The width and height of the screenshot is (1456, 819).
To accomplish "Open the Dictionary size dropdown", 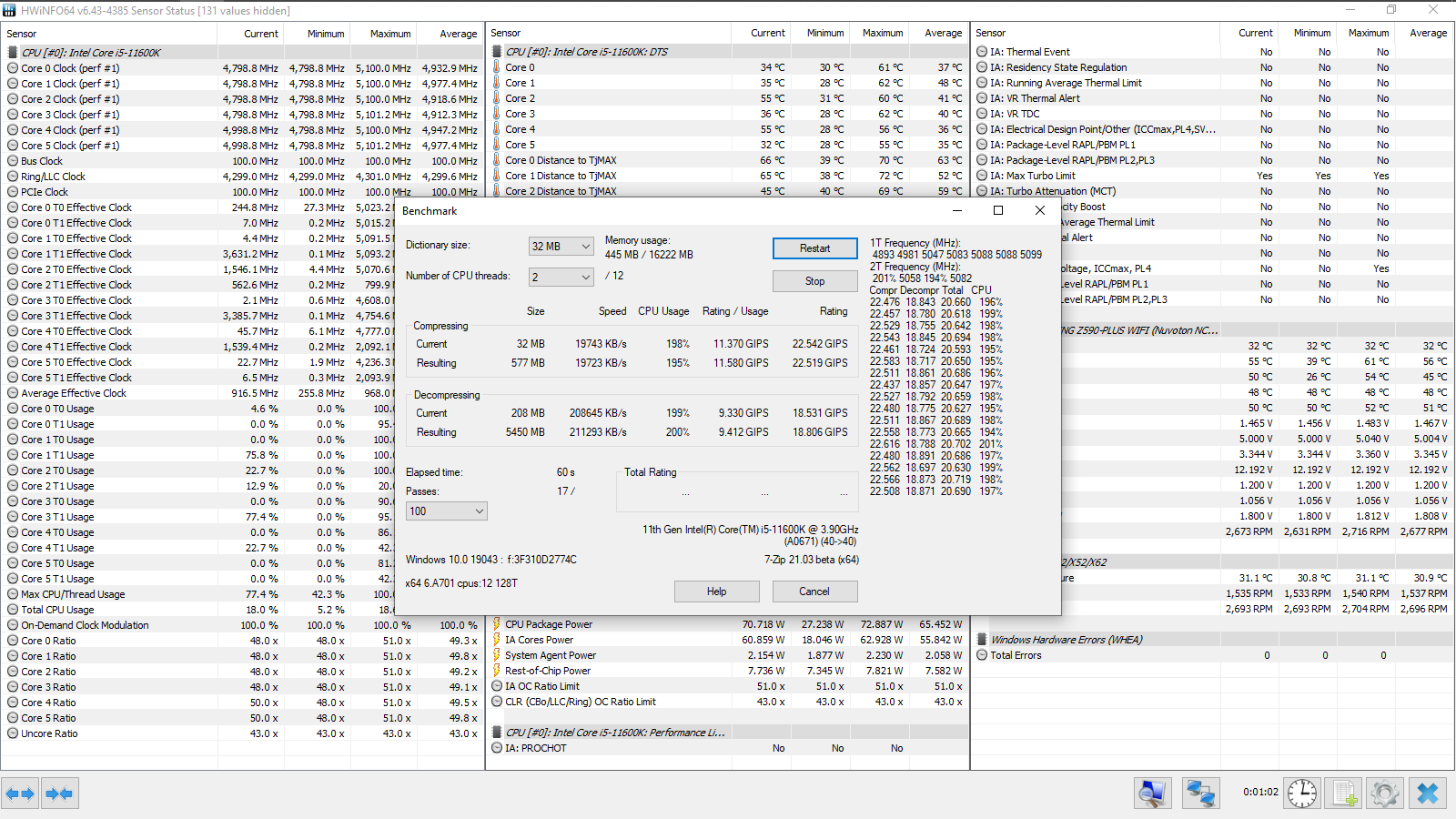I will point(561,247).
